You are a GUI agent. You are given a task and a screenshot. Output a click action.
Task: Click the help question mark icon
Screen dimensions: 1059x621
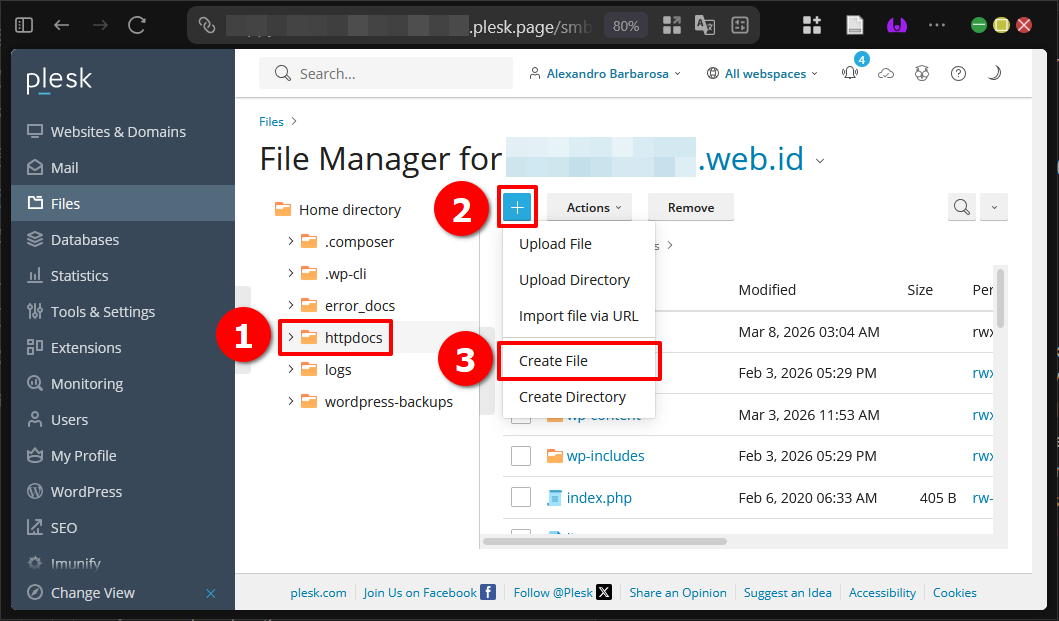[958, 73]
